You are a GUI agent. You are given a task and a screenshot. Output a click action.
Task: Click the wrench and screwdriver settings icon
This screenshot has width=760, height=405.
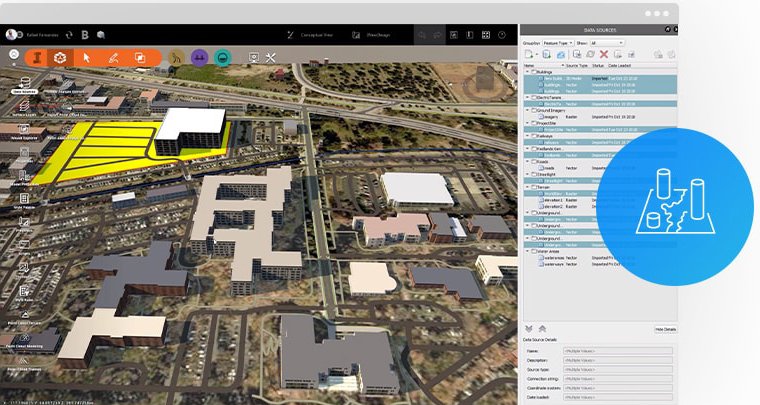[x=270, y=58]
